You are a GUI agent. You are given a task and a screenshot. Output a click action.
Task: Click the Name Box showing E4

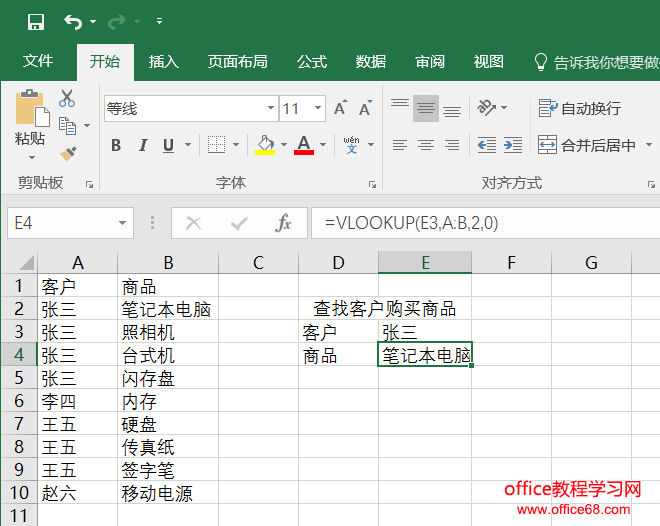pos(61,223)
